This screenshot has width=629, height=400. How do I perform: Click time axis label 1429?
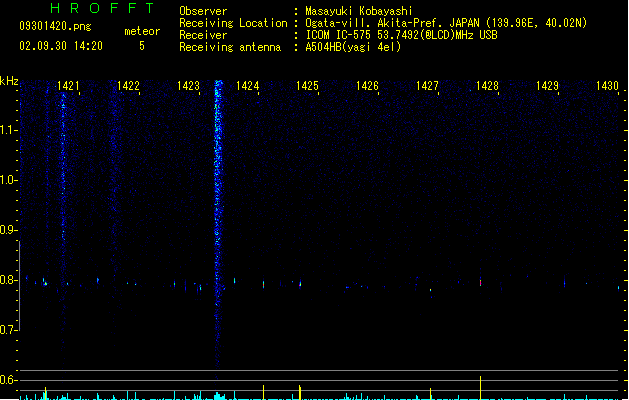pyautogui.click(x=547, y=86)
